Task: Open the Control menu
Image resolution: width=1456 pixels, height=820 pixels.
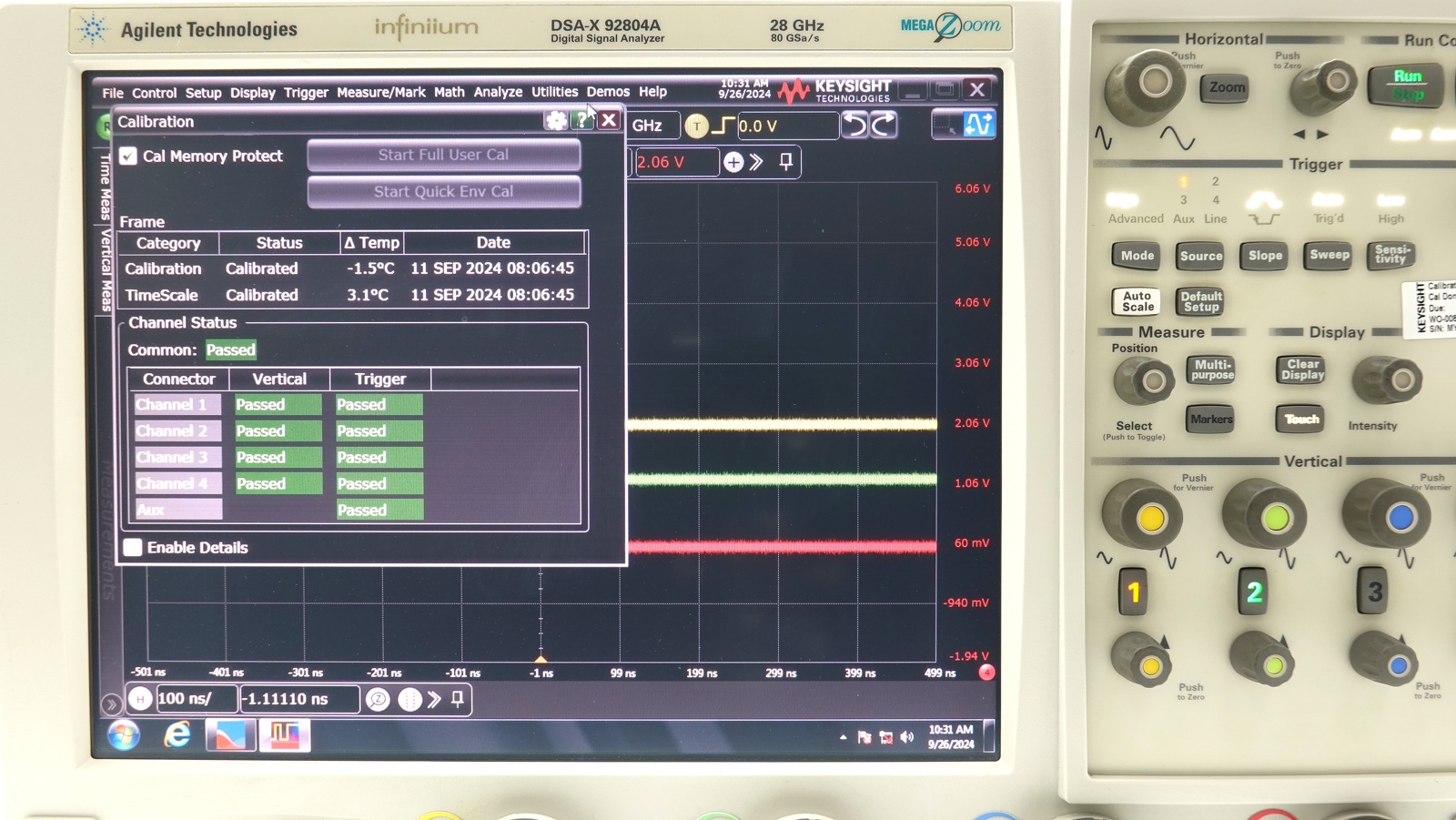Action: point(154,93)
